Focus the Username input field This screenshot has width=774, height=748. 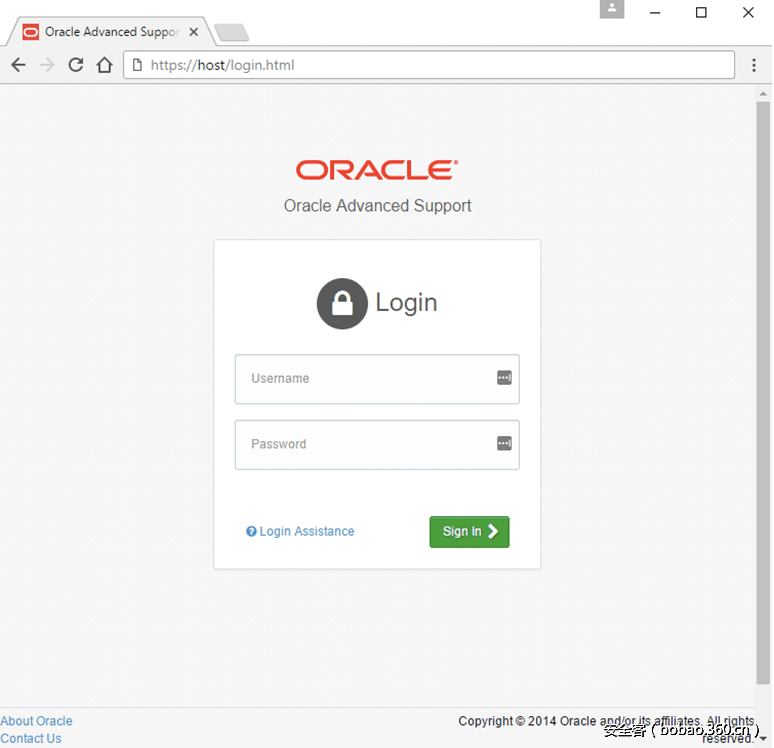(x=365, y=379)
